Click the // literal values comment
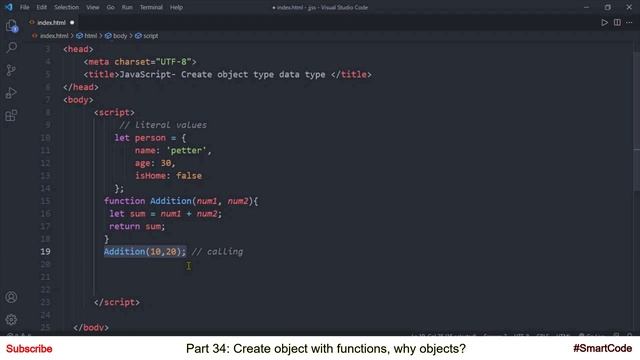 (163, 125)
